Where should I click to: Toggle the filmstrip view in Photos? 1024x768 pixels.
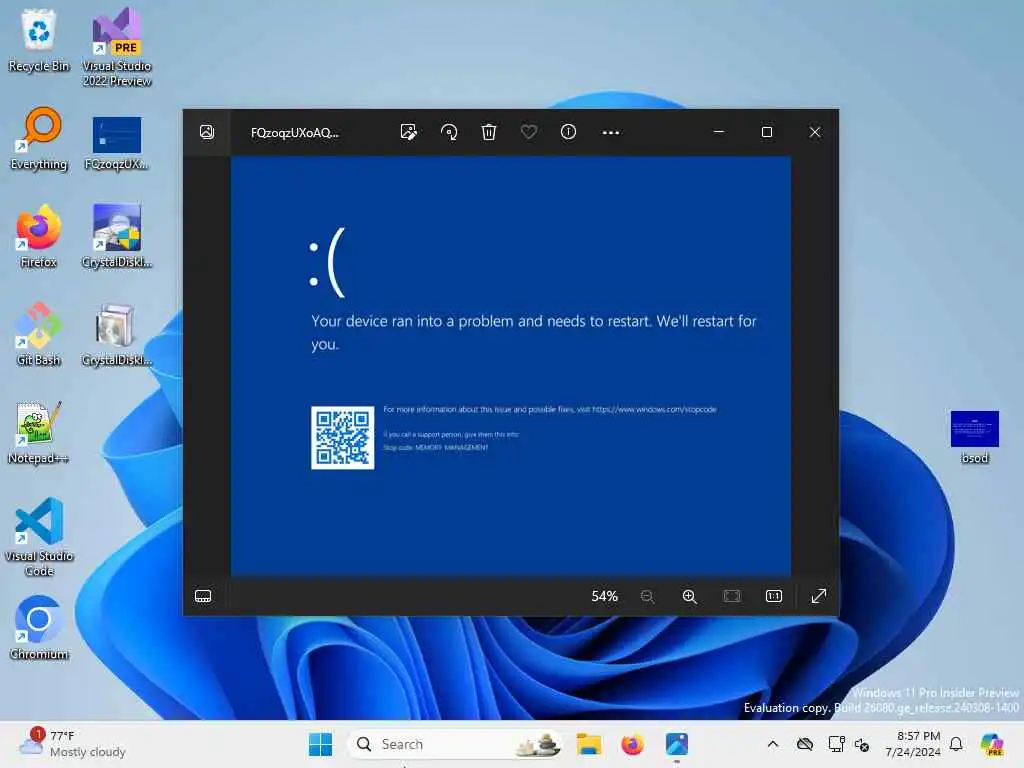pos(203,596)
